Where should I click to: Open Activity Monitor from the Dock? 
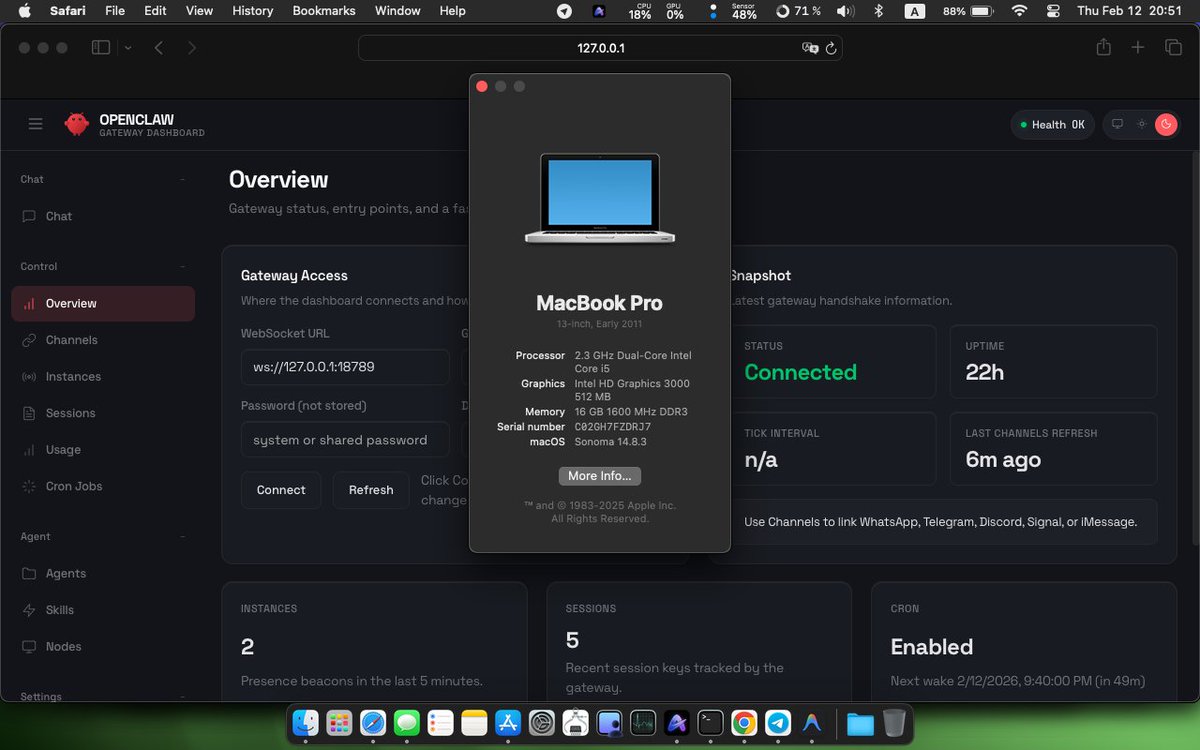coord(642,722)
